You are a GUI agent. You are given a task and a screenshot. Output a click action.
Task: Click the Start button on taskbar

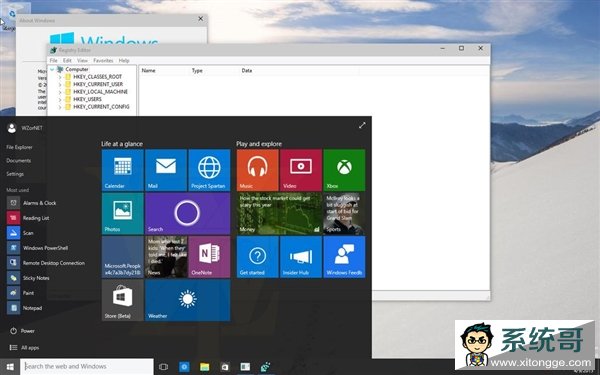coord(10,367)
